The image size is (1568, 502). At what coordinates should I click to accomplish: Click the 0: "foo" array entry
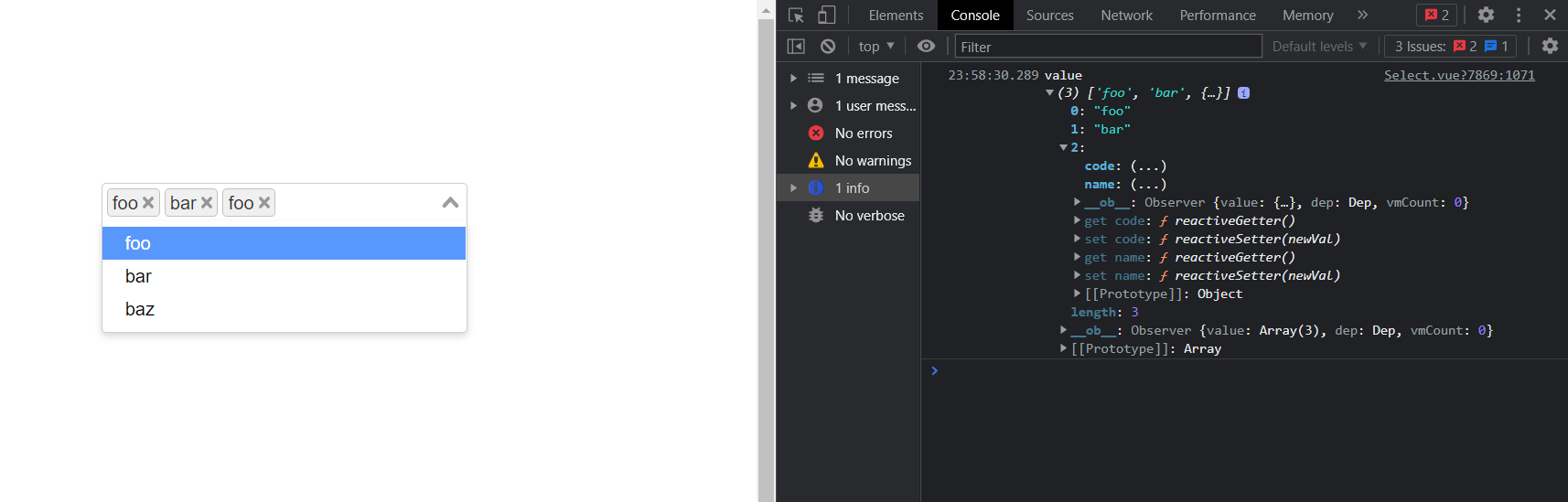click(x=1101, y=112)
